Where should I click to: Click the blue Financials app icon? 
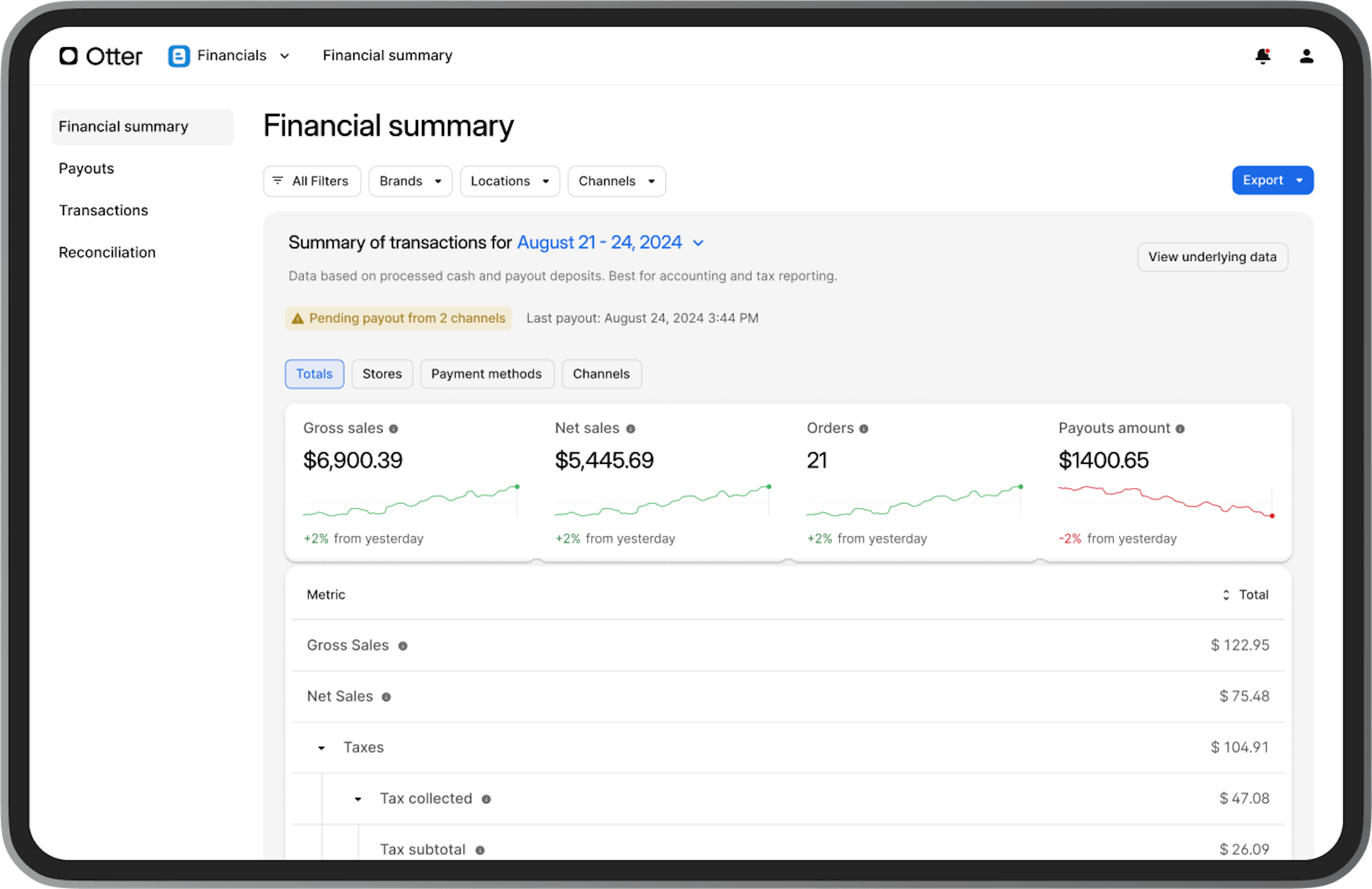[x=179, y=56]
